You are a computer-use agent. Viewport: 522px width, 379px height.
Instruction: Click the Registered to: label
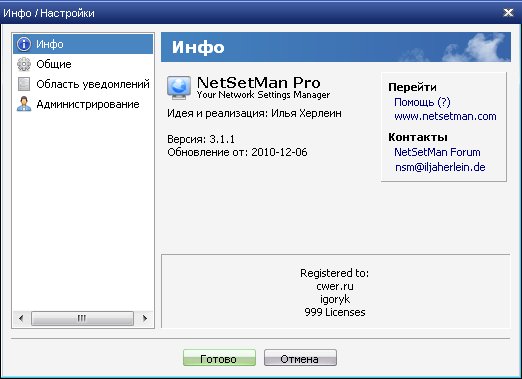tap(335, 273)
